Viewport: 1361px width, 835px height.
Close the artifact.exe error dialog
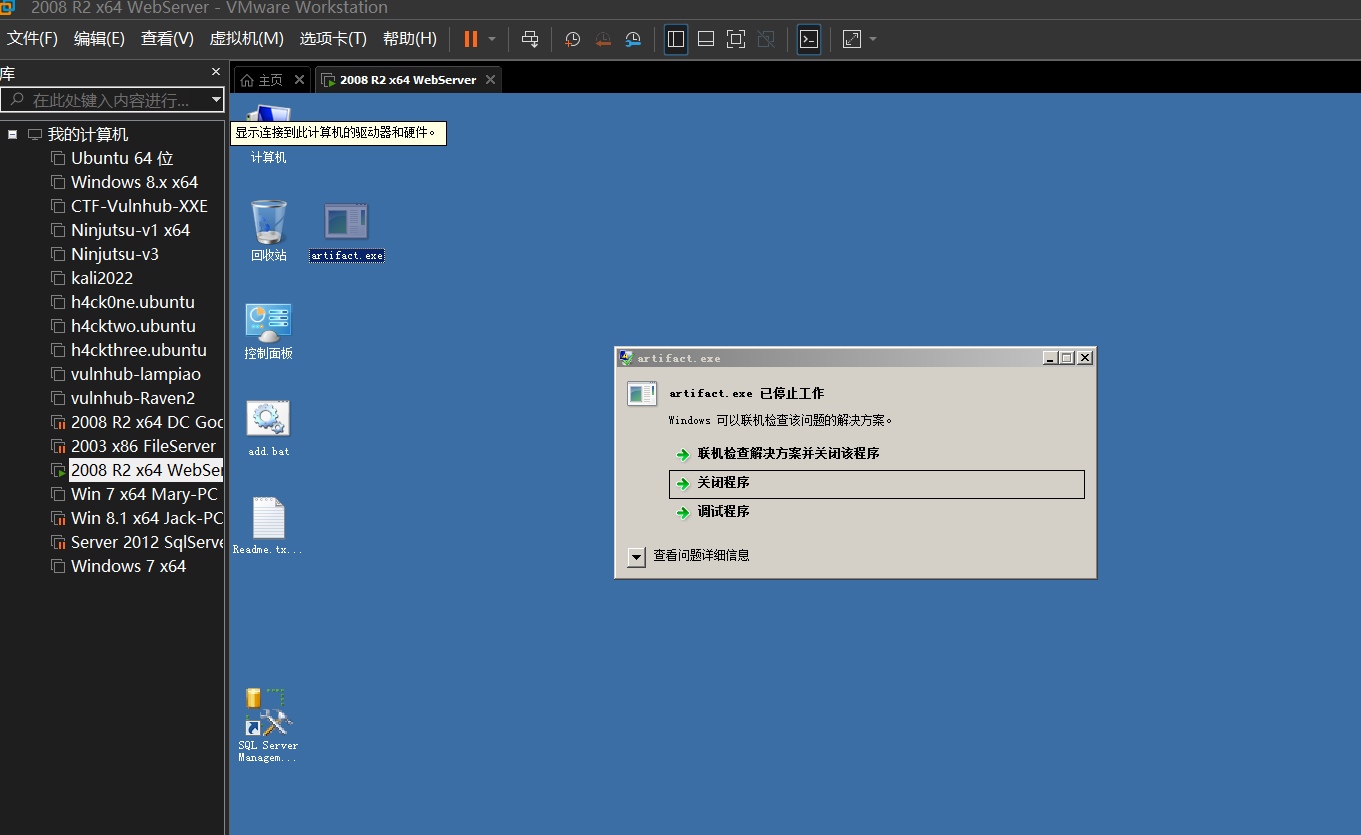tap(1085, 358)
